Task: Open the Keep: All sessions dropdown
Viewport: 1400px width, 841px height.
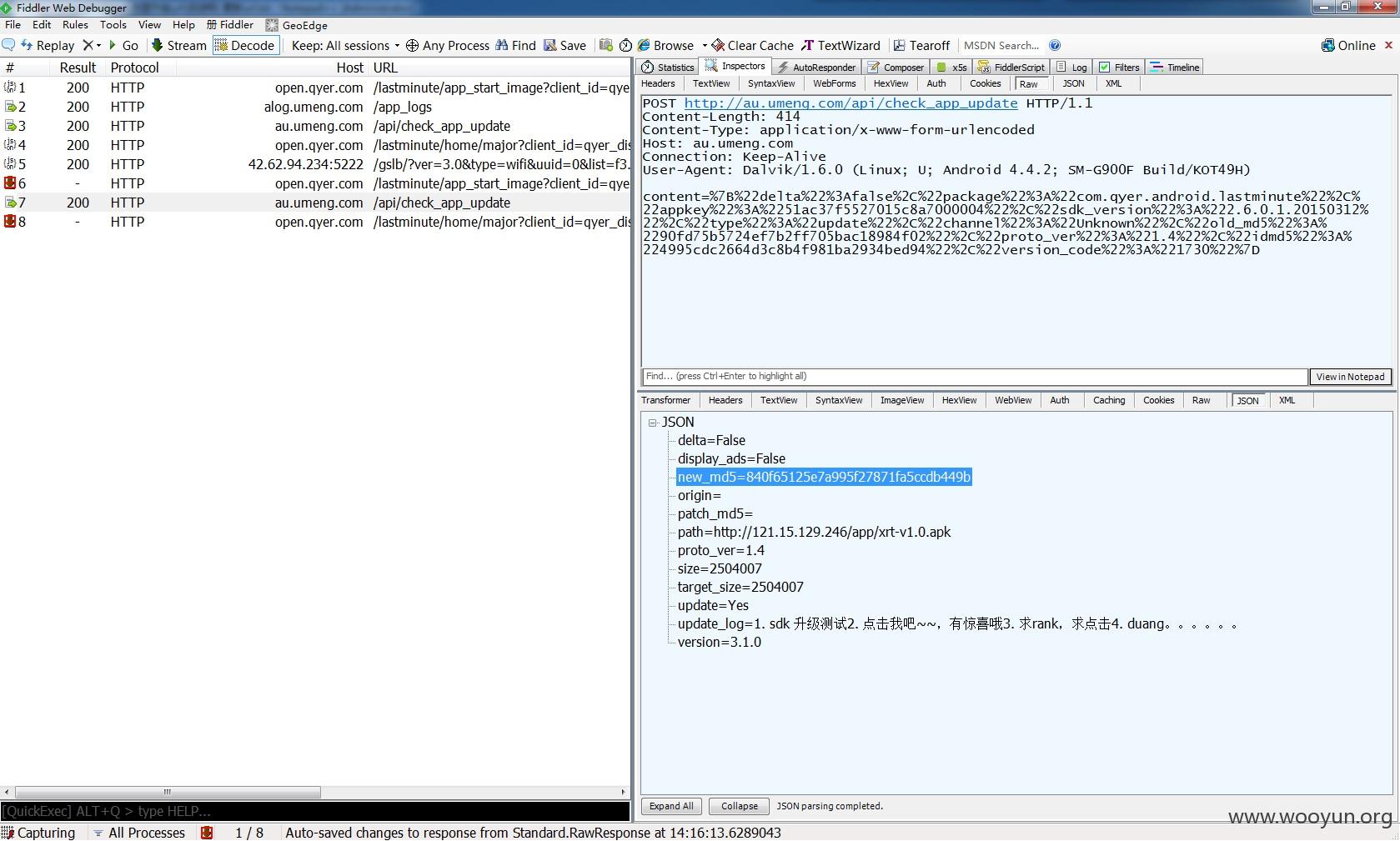Action: pos(345,45)
